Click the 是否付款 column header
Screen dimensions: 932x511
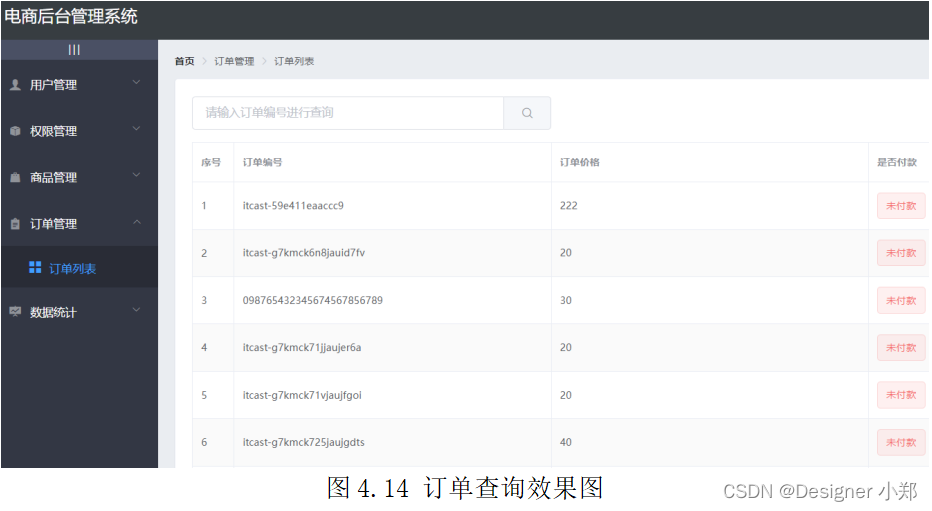click(897, 162)
